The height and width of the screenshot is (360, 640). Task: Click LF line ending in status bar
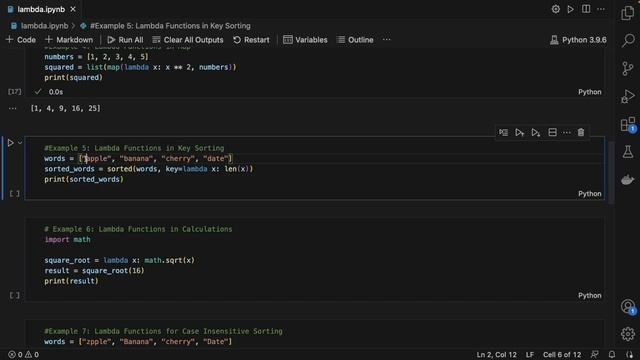tap(530, 355)
